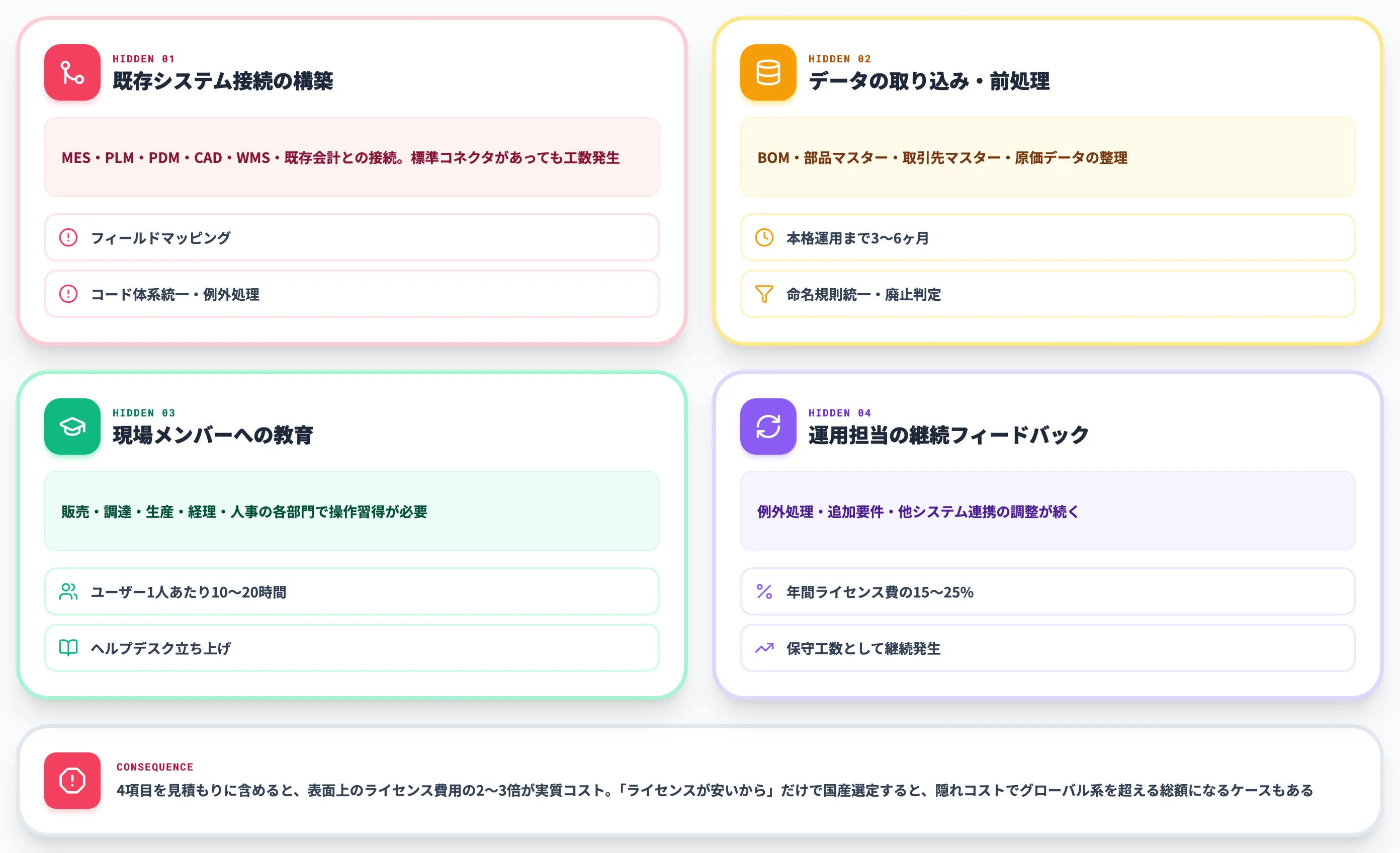Select the heading 現場メンバーへの教育
The height and width of the screenshot is (853, 1400).
pyautogui.click(x=213, y=436)
